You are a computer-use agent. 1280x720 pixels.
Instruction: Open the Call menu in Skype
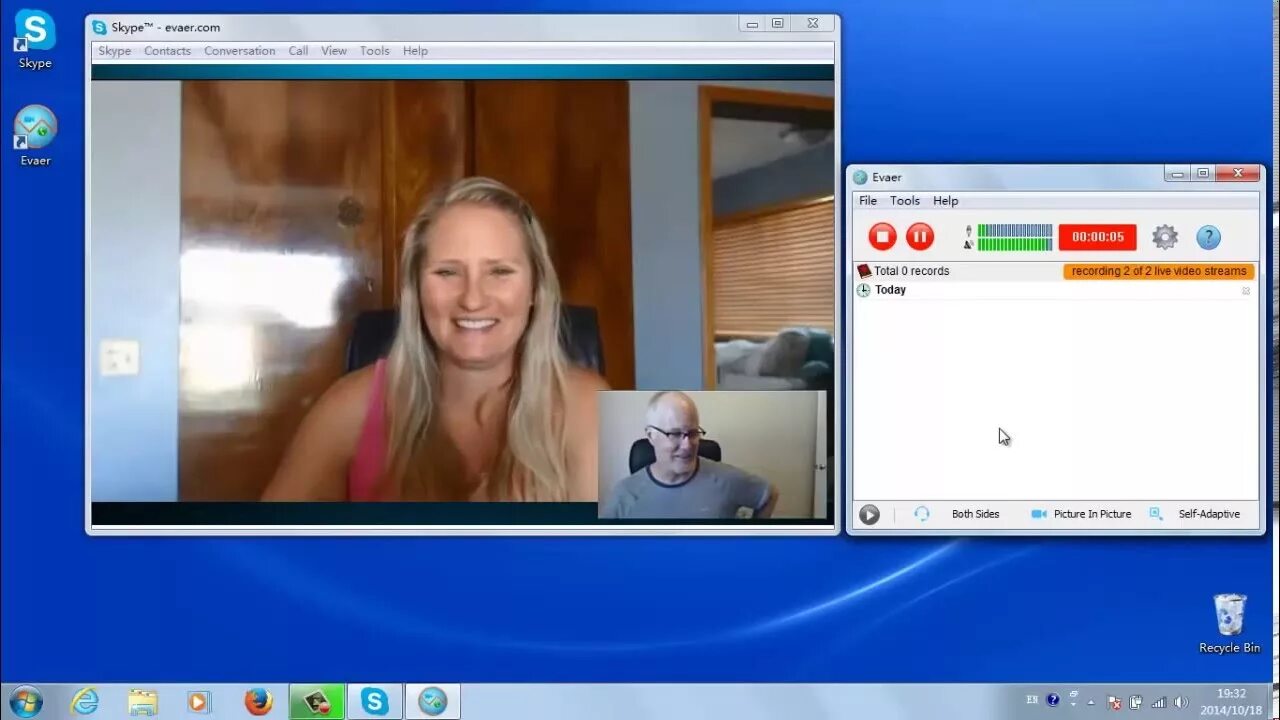click(298, 51)
